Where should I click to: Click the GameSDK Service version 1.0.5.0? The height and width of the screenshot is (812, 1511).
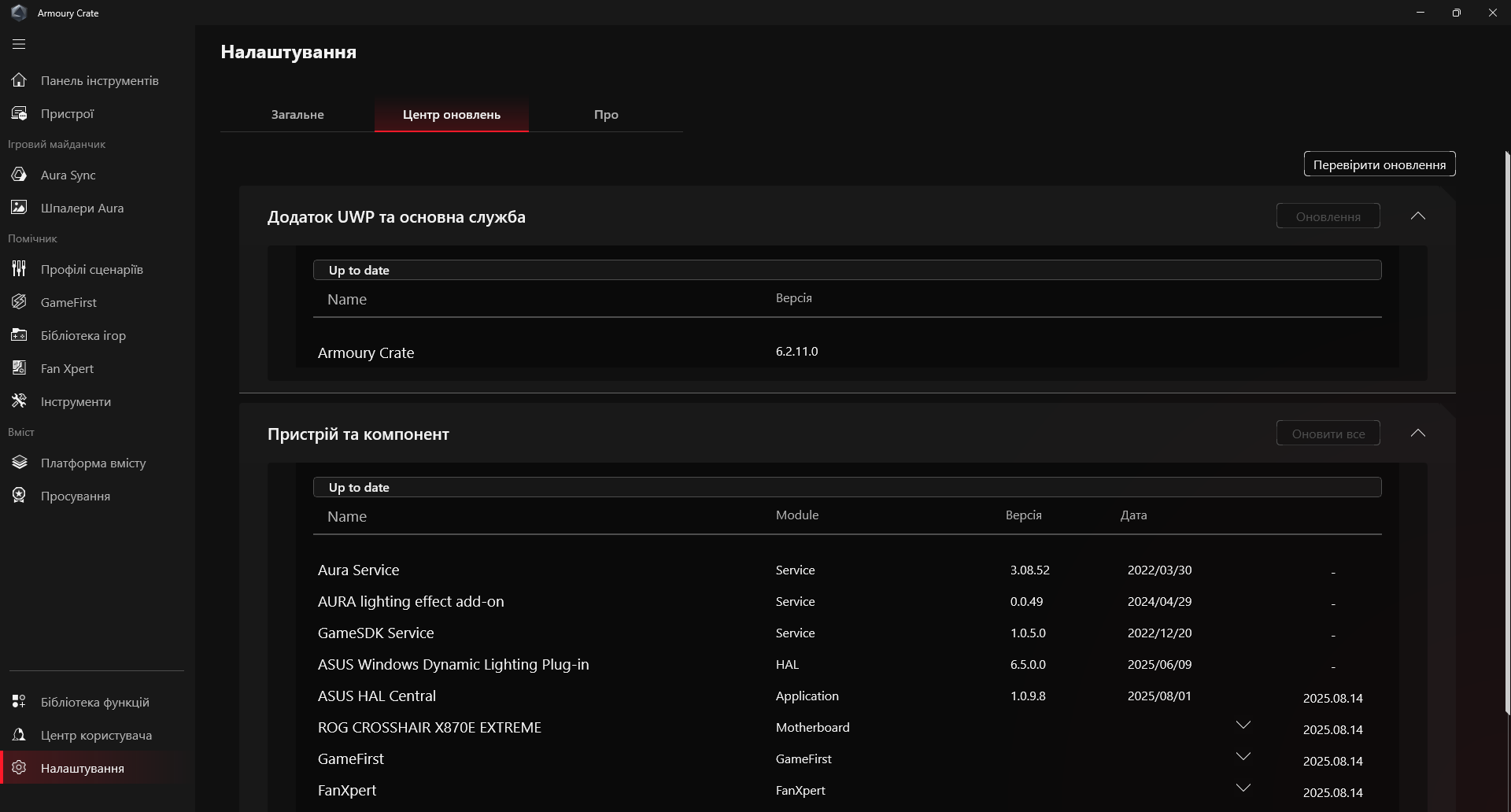[1028, 633]
